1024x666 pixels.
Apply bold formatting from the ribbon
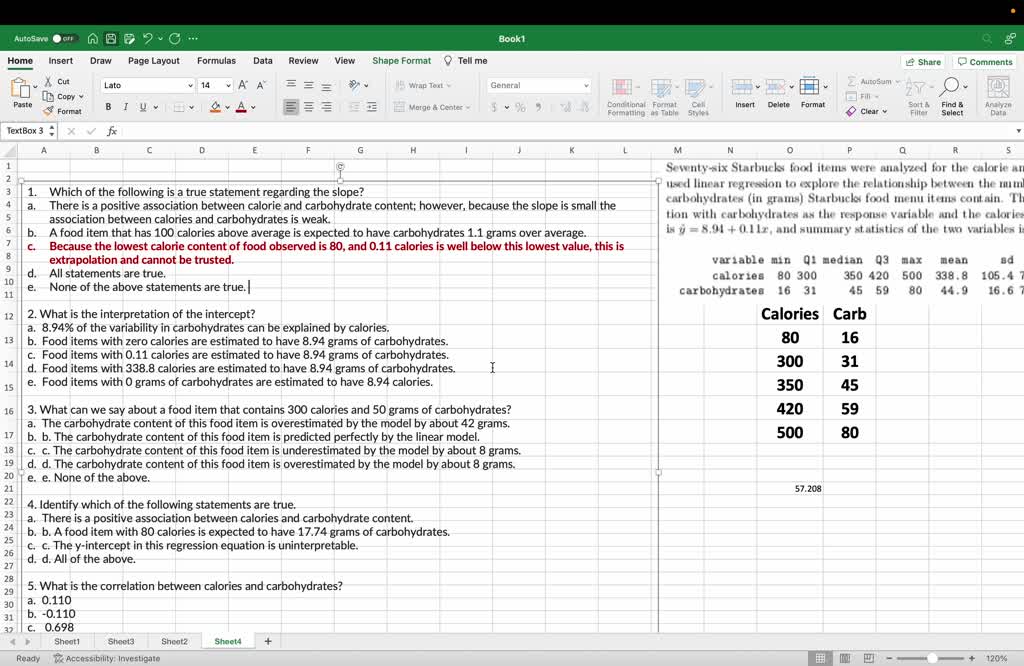(x=106, y=105)
